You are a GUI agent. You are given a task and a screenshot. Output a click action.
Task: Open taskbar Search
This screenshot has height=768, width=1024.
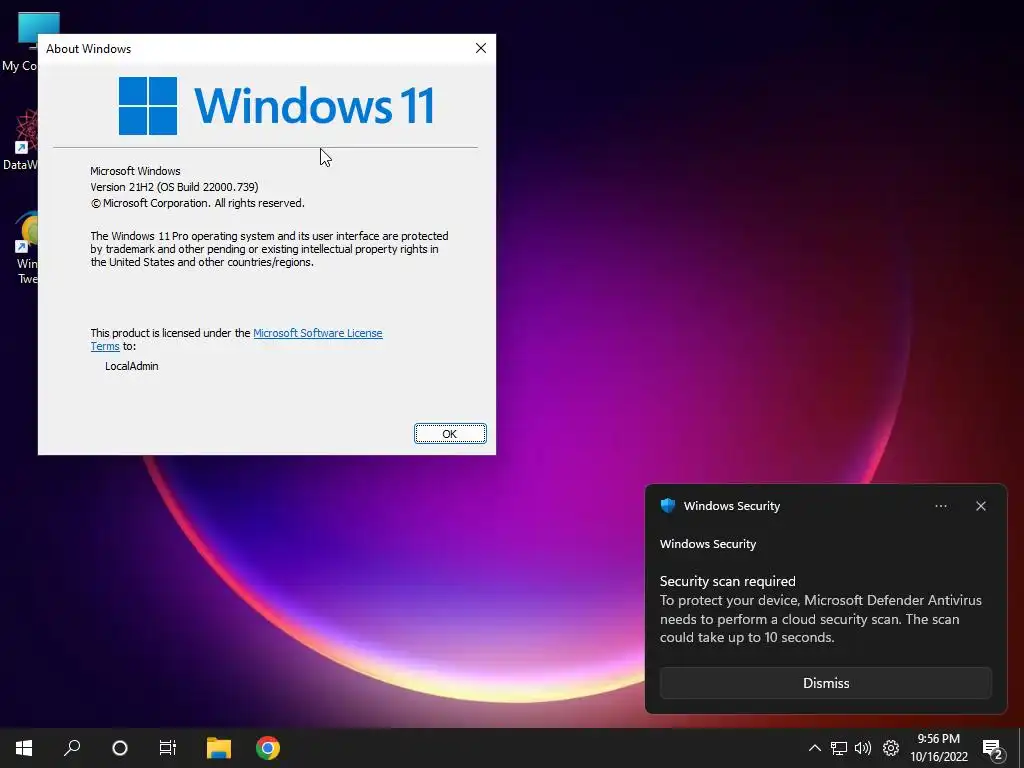72,748
